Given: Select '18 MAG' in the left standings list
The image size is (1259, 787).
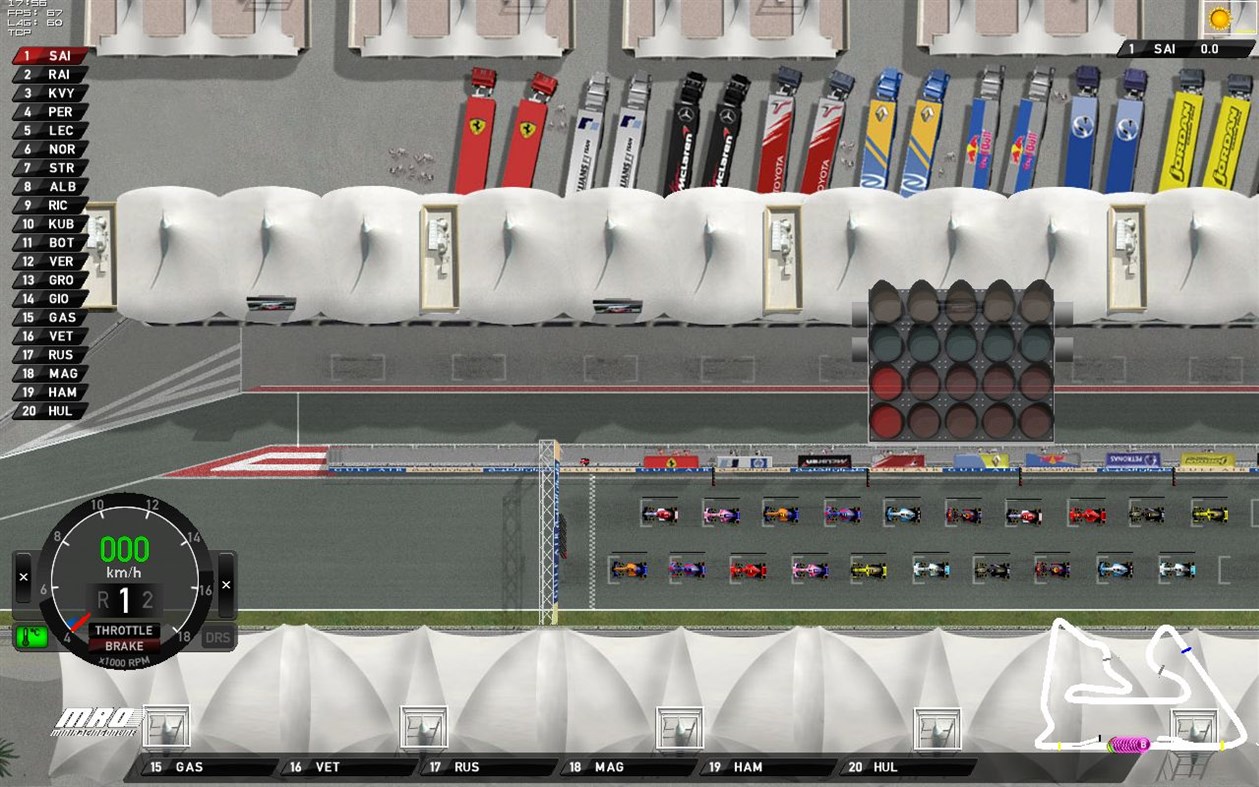Looking at the screenshot, I should coord(49,373).
